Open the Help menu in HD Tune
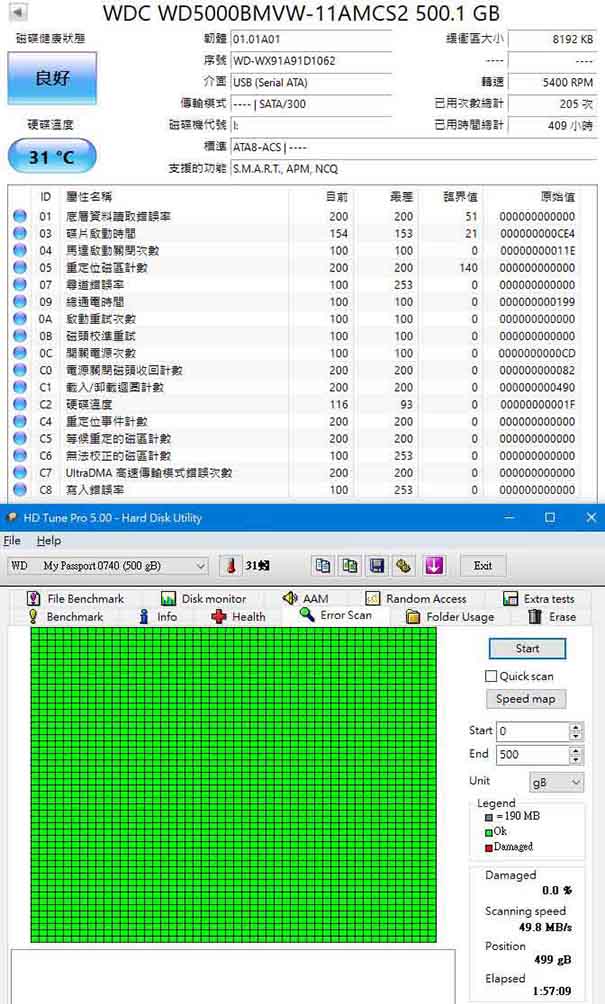The width and height of the screenshot is (605, 1004). pyautogui.click(x=49, y=540)
